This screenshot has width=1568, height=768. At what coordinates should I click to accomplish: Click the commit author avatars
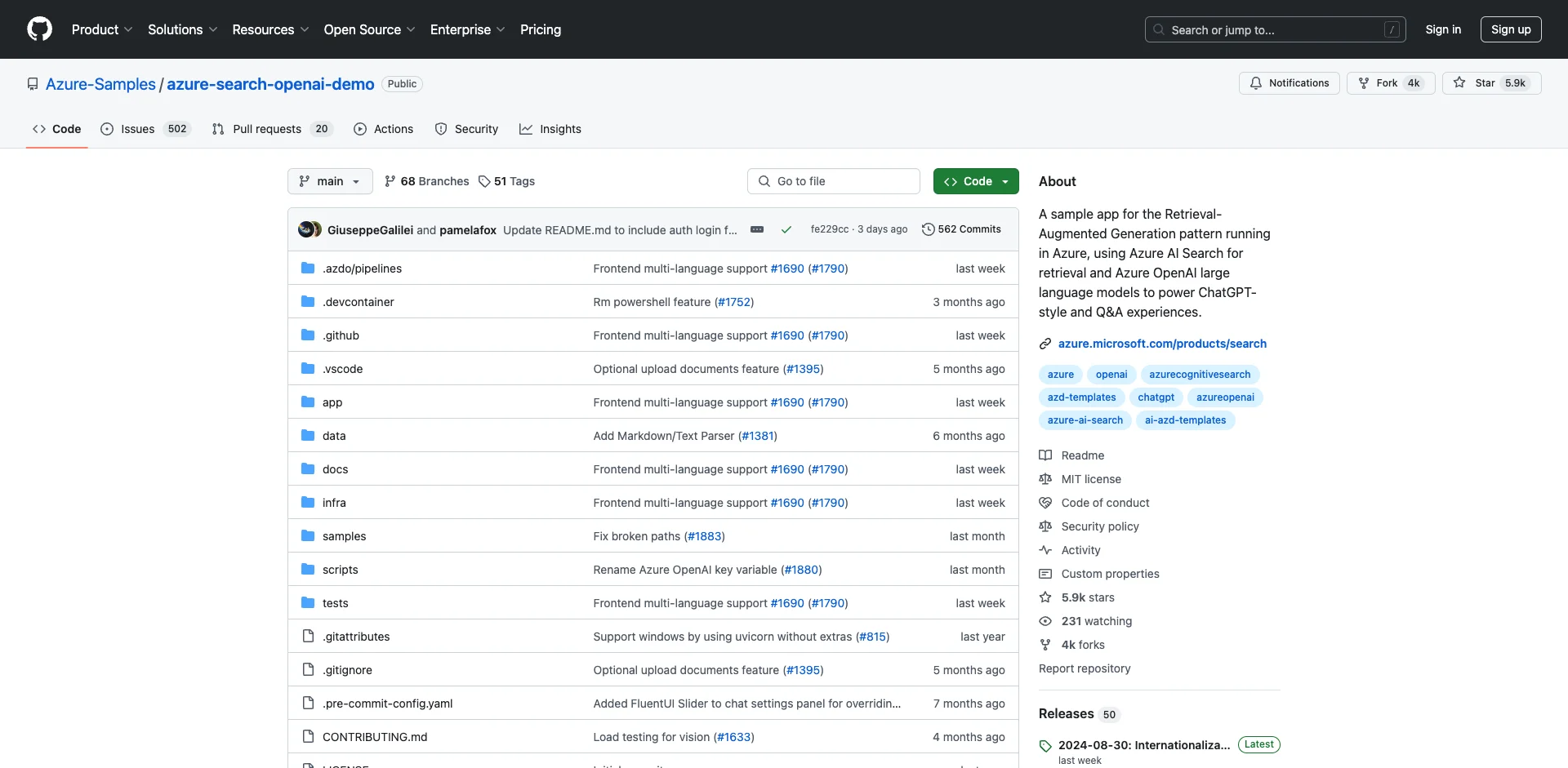click(x=310, y=229)
